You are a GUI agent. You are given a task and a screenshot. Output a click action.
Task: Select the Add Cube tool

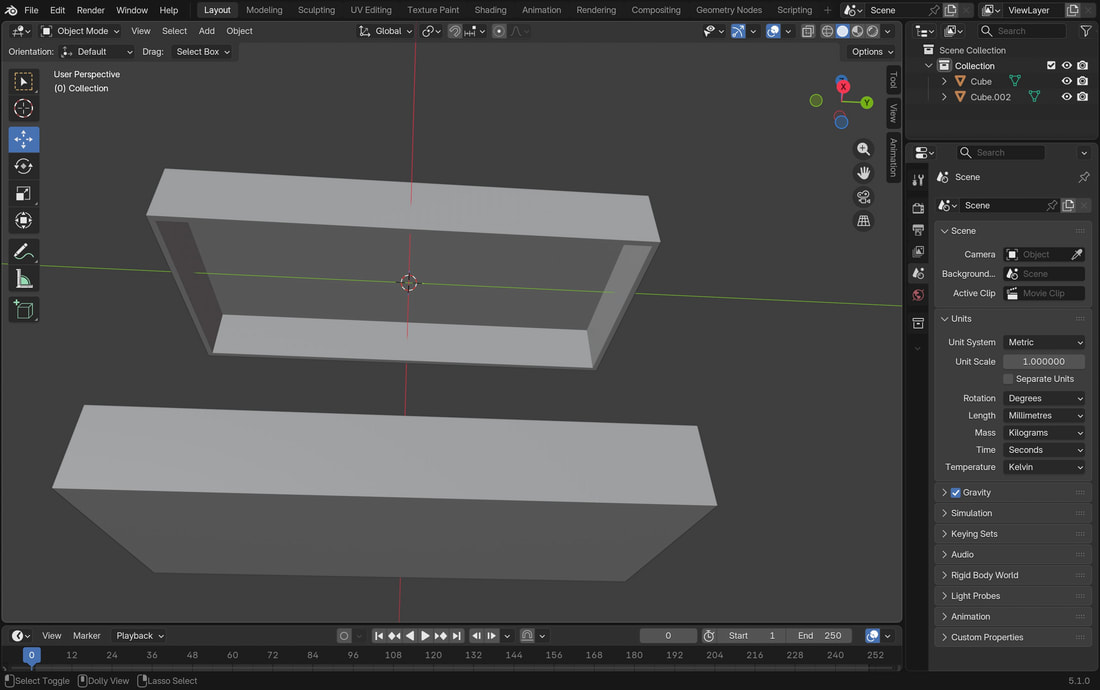pos(24,310)
